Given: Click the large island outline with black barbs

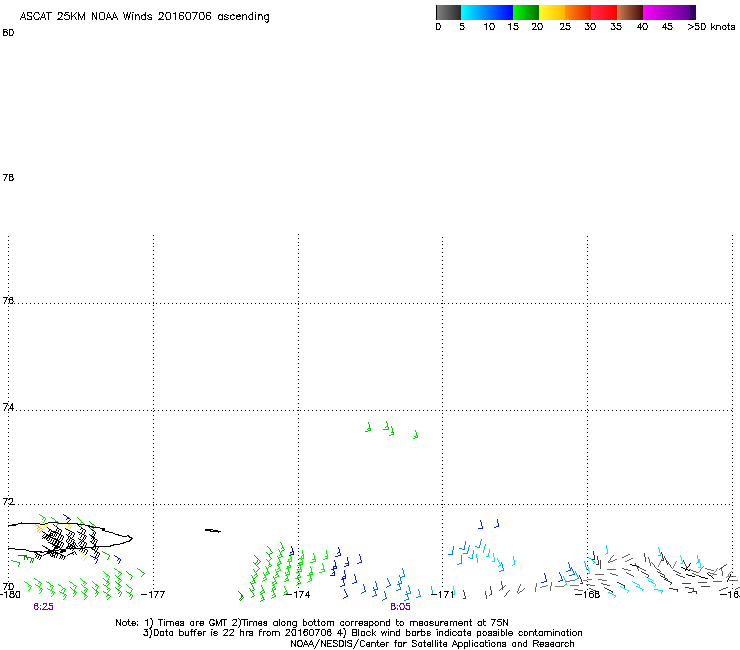Looking at the screenshot, I should [x=69, y=539].
